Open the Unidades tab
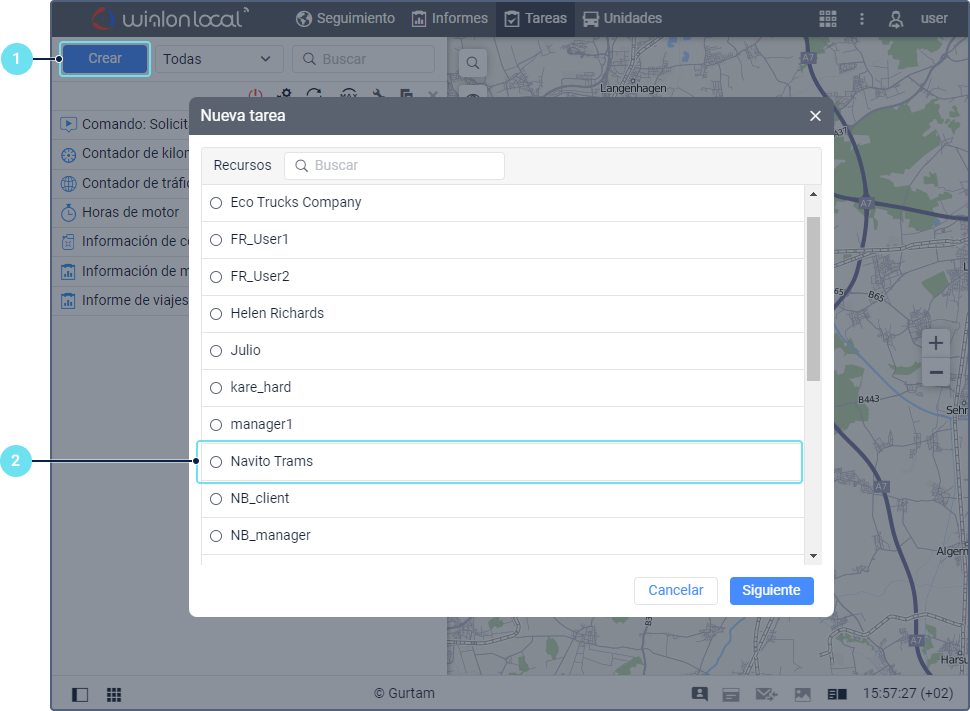970x711 pixels. 622,19
